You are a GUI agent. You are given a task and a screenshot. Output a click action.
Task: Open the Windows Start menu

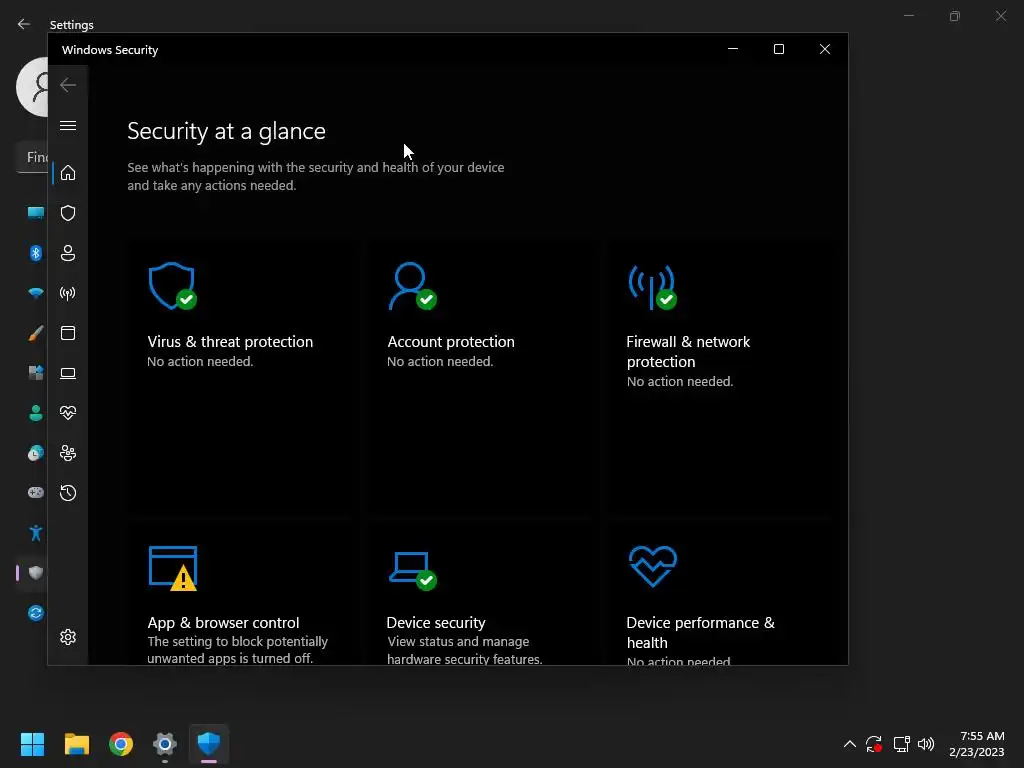click(x=32, y=744)
